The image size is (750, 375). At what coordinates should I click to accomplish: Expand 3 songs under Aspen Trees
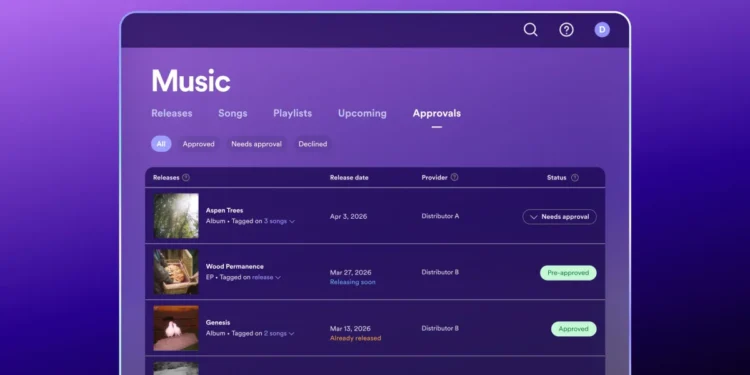(x=279, y=221)
